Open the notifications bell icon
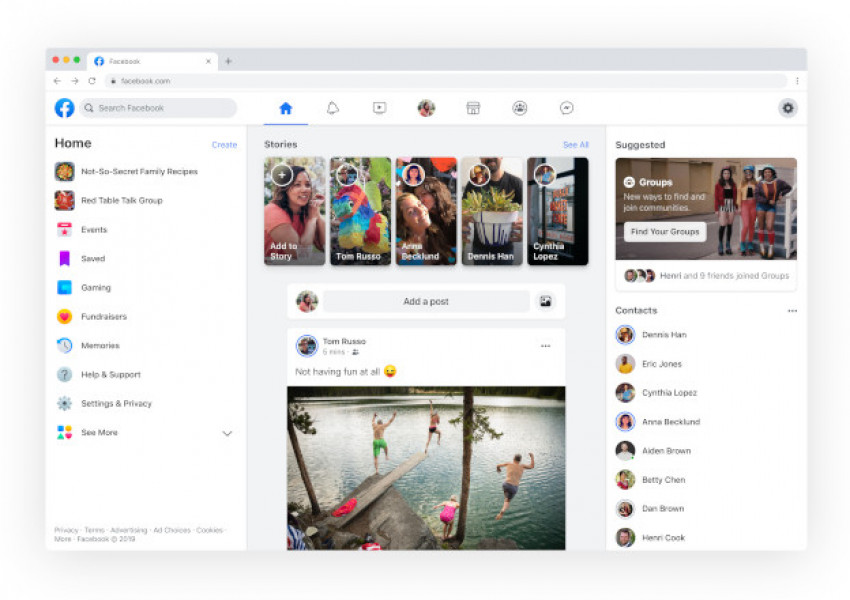Image resolution: width=850 pixels, height=600 pixels. point(333,108)
